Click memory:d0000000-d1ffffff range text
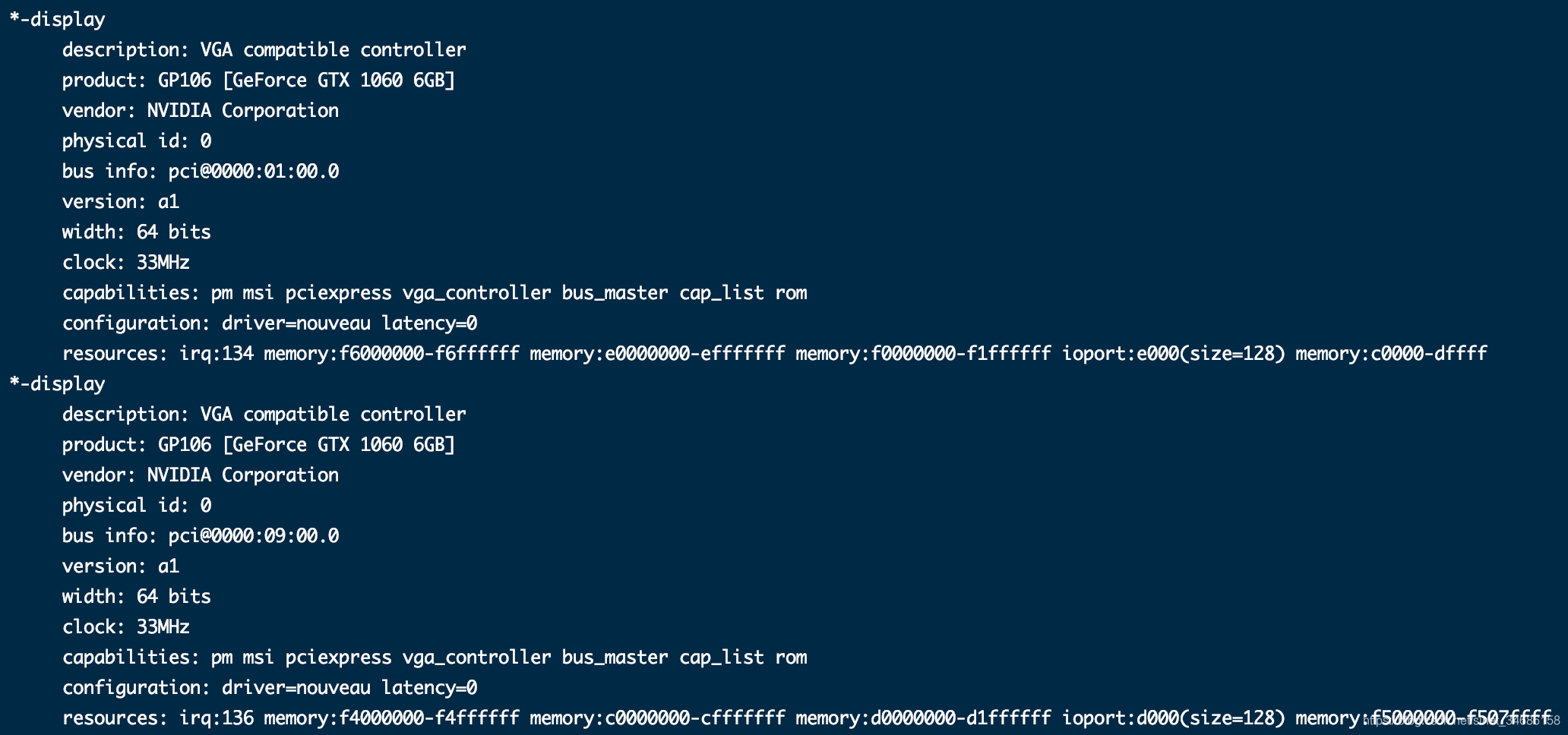Screen dimensions: 1568x735 click(x=923, y=718)
